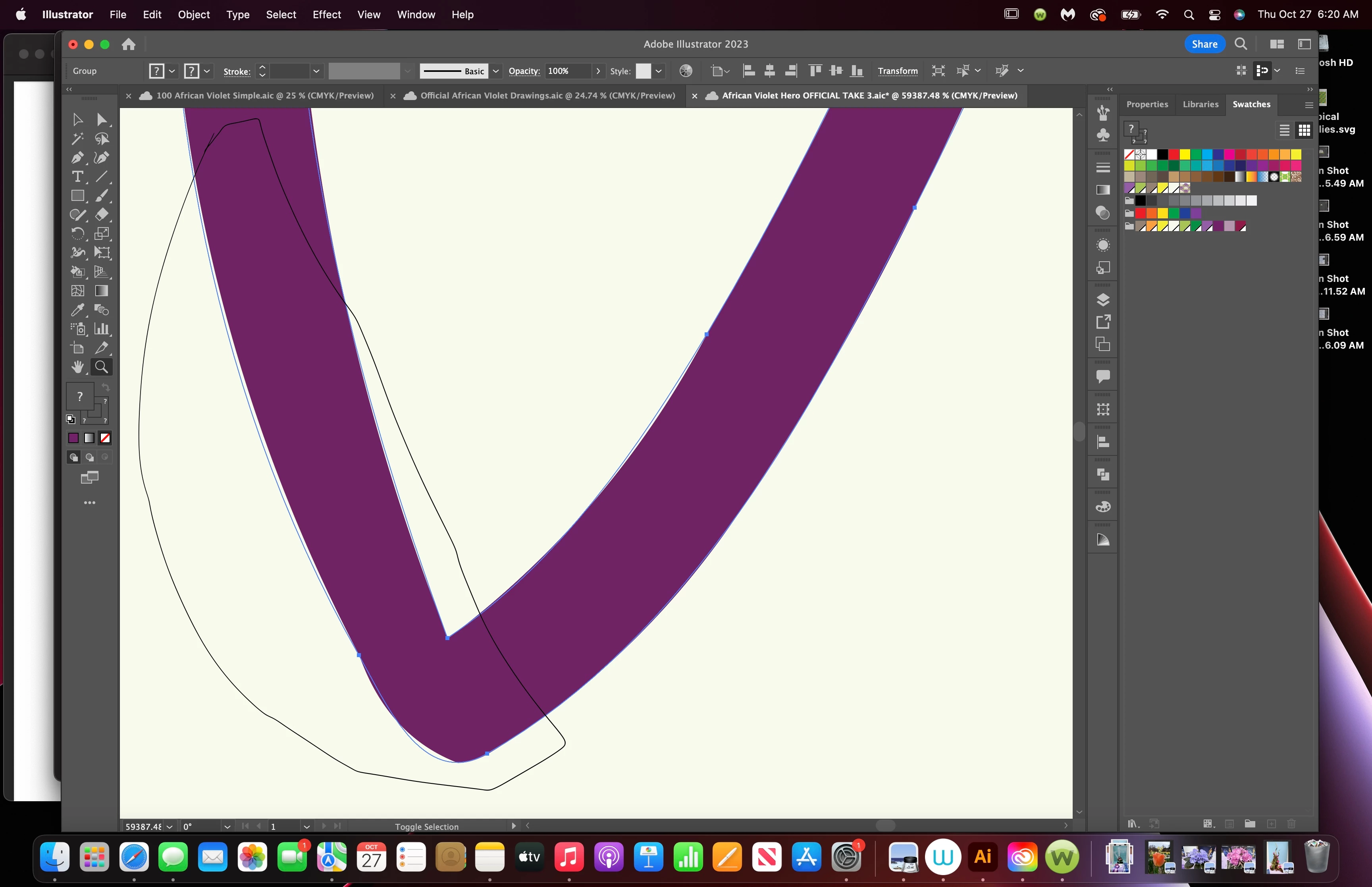Select the Hand tool
Image resolution: width=1372 pixels, height=887 pixels.
[77, 367]
